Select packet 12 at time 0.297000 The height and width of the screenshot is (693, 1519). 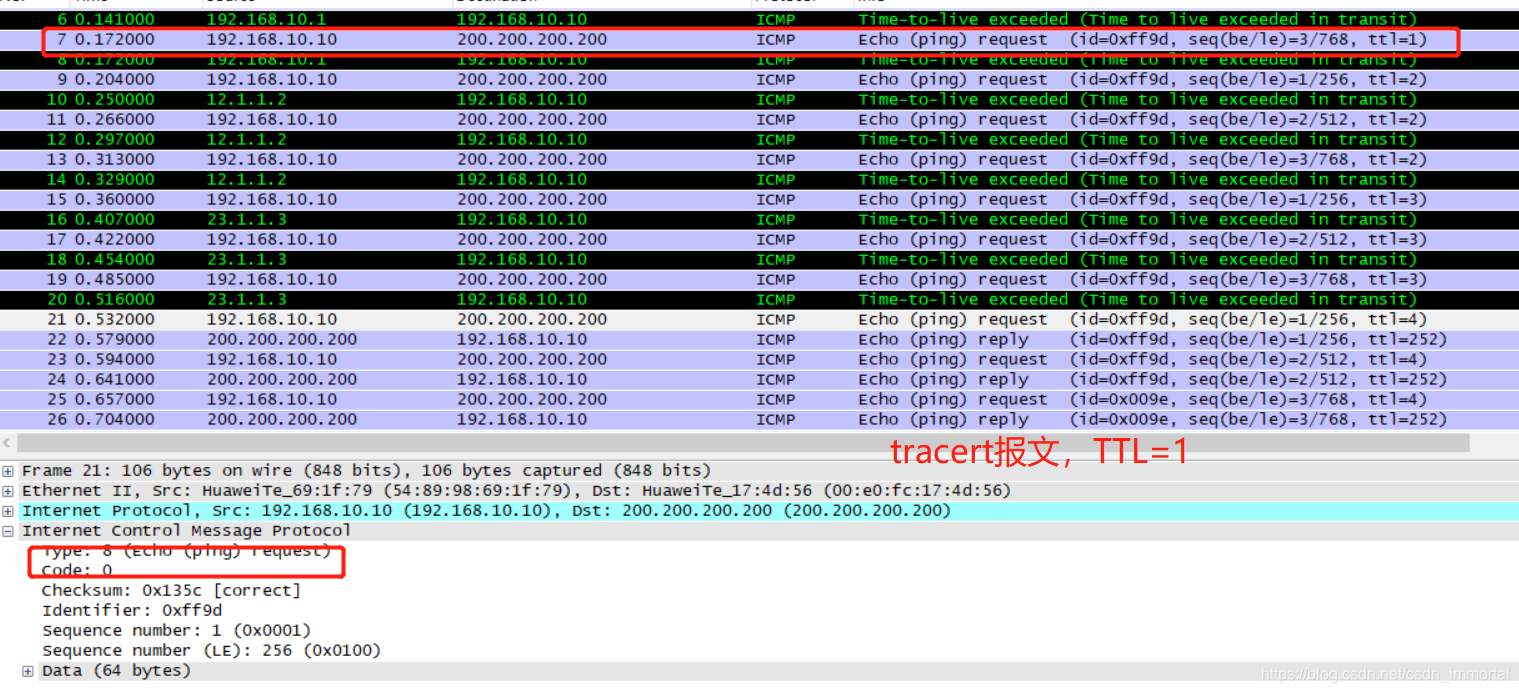tap(759, 140)
